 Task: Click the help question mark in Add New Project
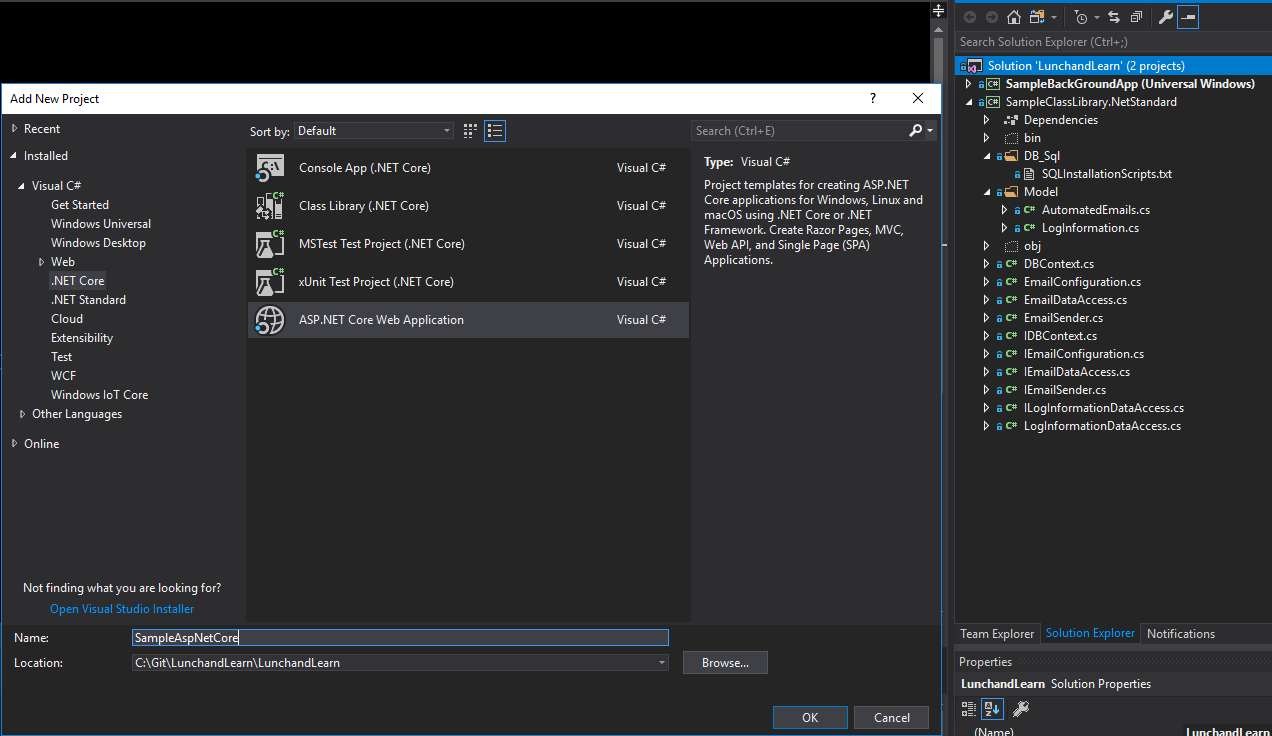(x=873, y=98)
